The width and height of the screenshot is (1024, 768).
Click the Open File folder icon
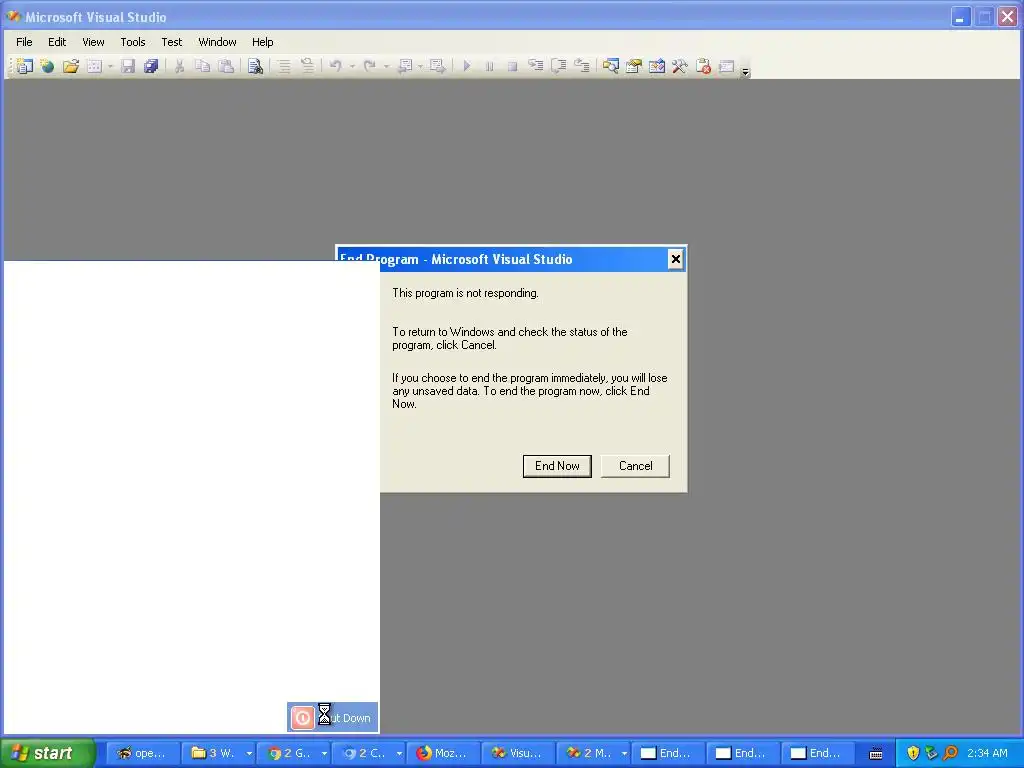(x=71, y=66)
